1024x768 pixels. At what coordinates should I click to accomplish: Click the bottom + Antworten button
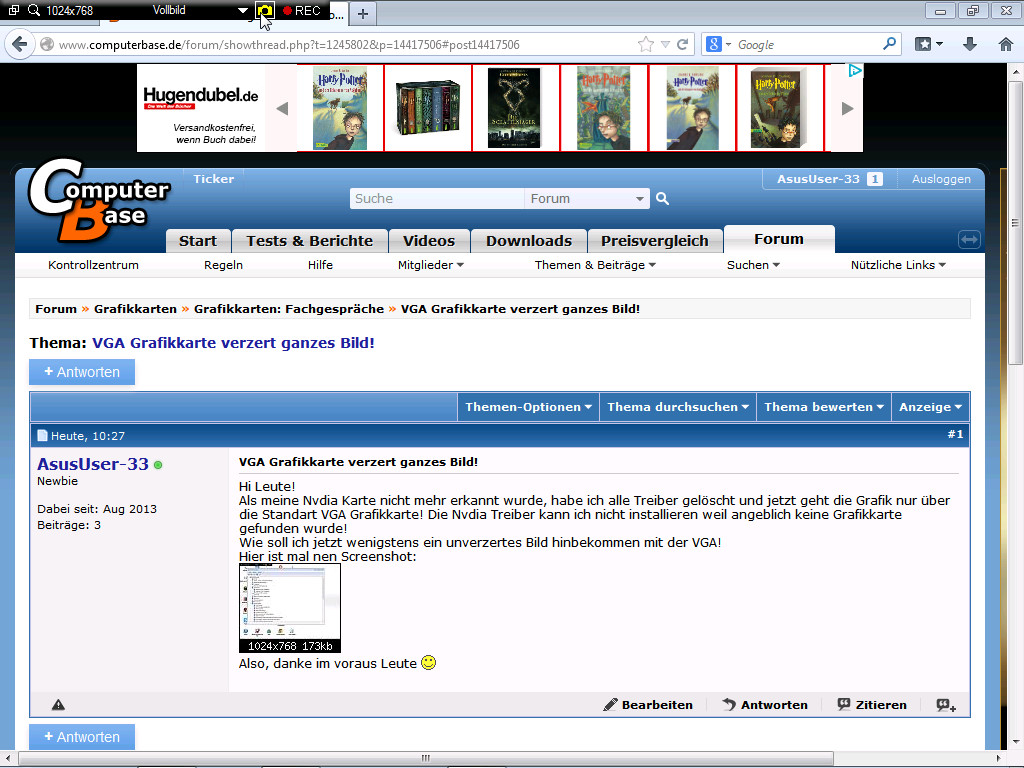coord(82,737)
